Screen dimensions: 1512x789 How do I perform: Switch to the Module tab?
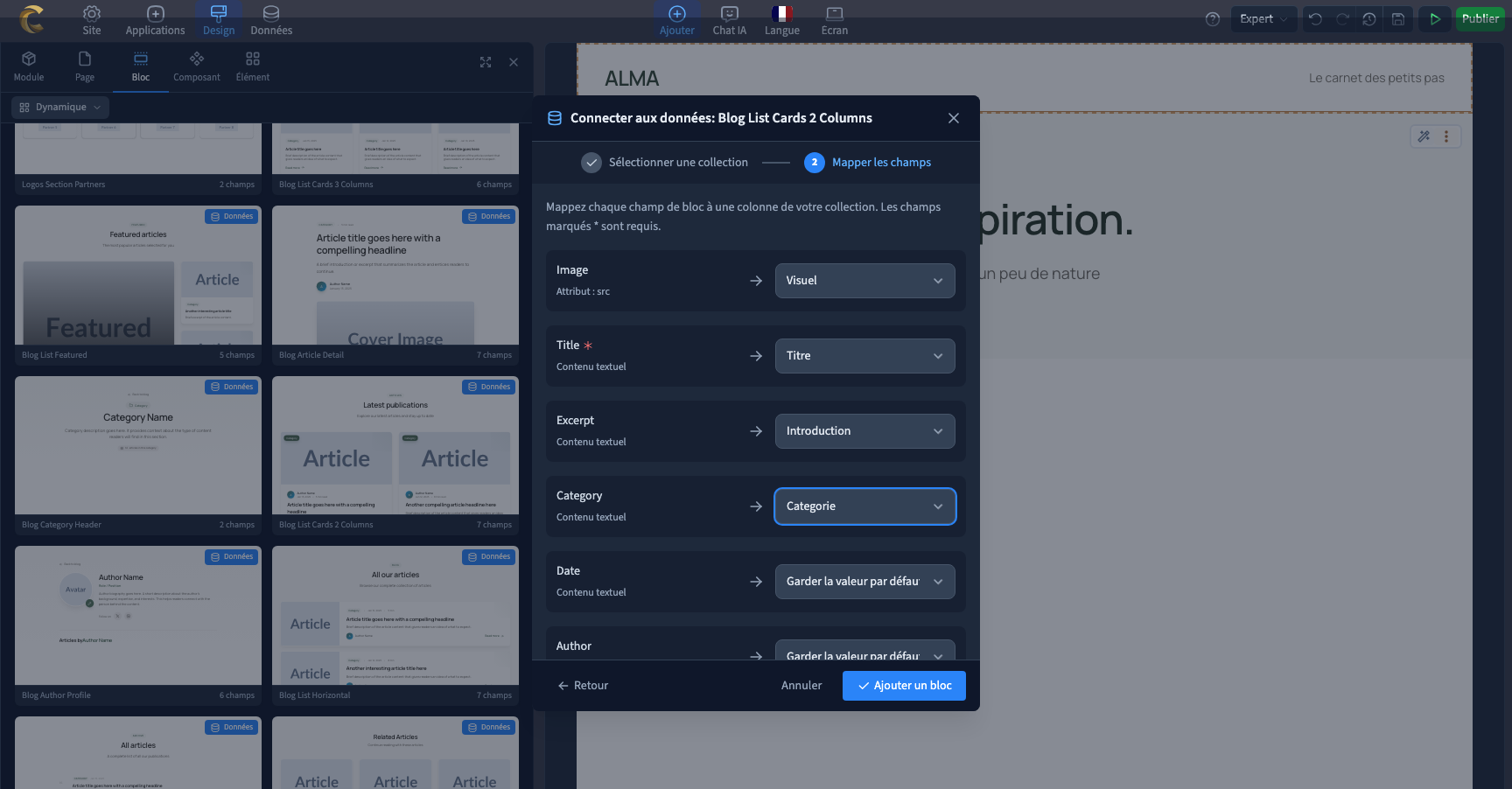point(29,66)
